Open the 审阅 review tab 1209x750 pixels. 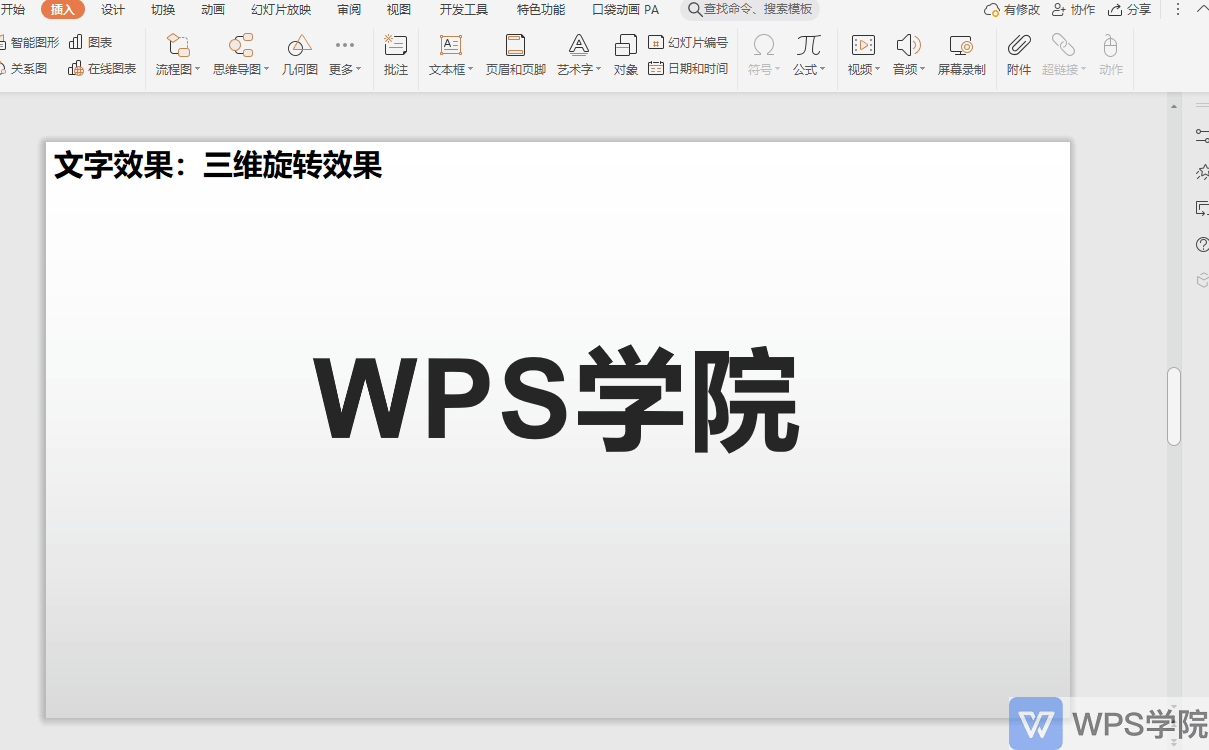point(349,10)
